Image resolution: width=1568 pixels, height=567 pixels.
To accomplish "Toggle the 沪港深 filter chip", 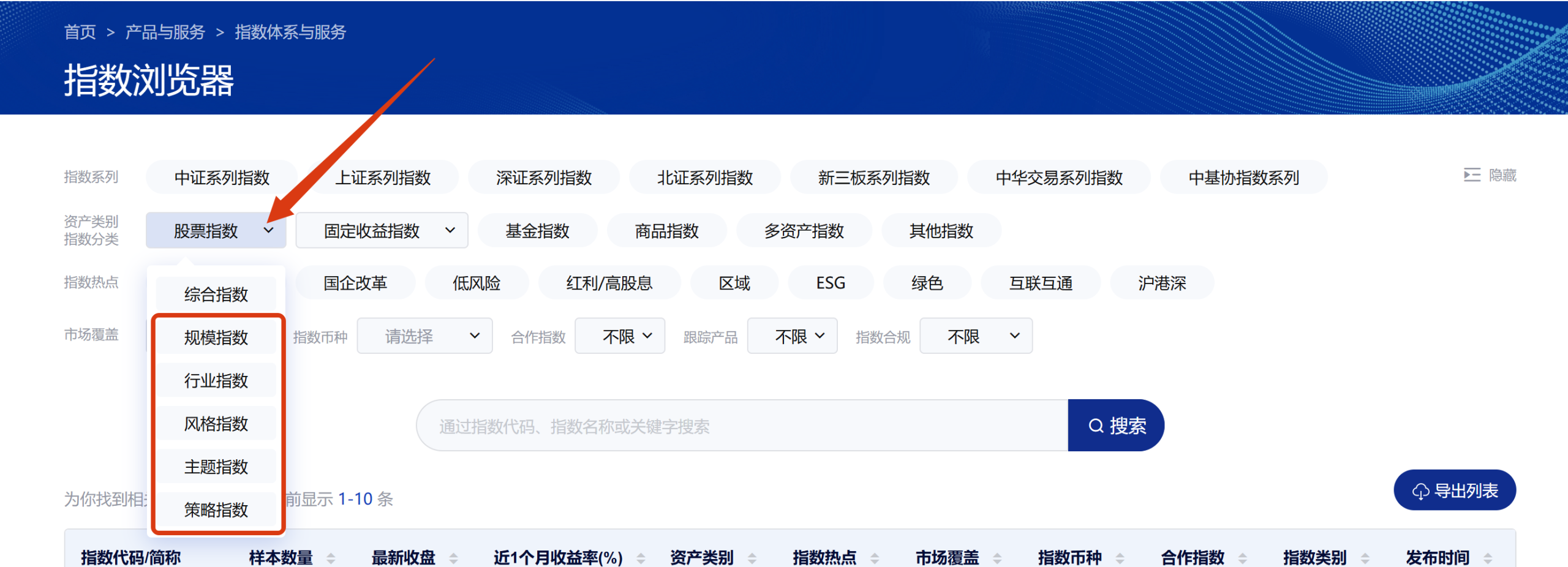I will pos(1161,282).
